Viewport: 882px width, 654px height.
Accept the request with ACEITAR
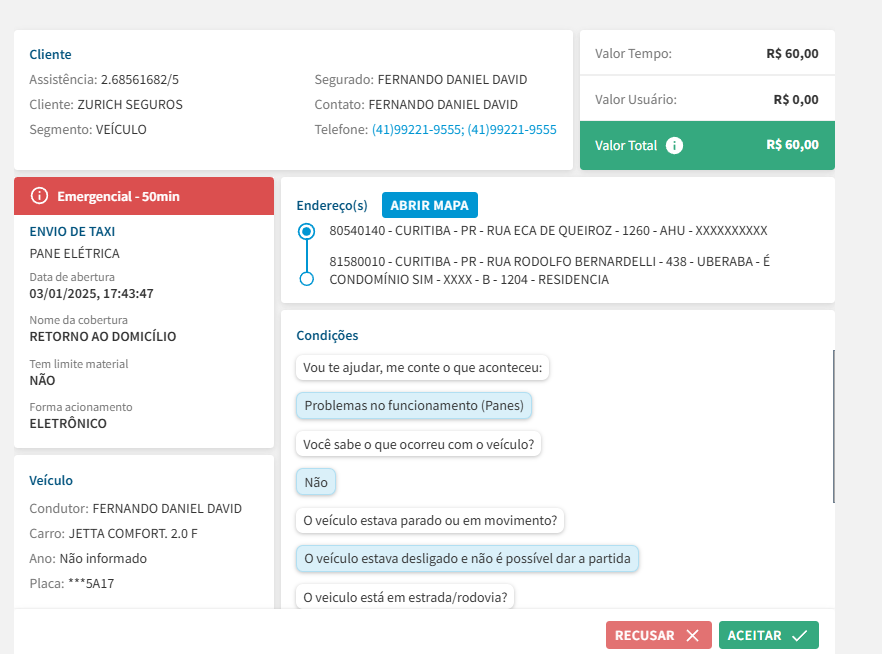pos(768,635)
